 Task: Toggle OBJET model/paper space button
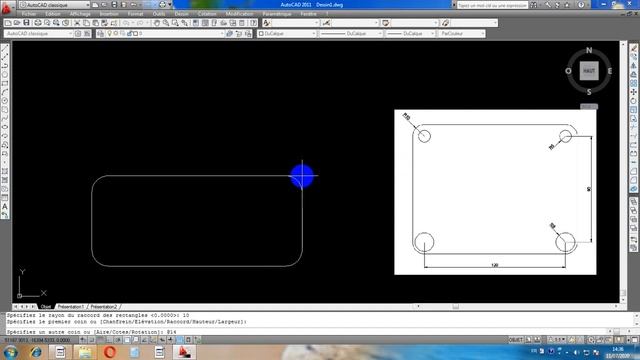click(x=516, y=340)
